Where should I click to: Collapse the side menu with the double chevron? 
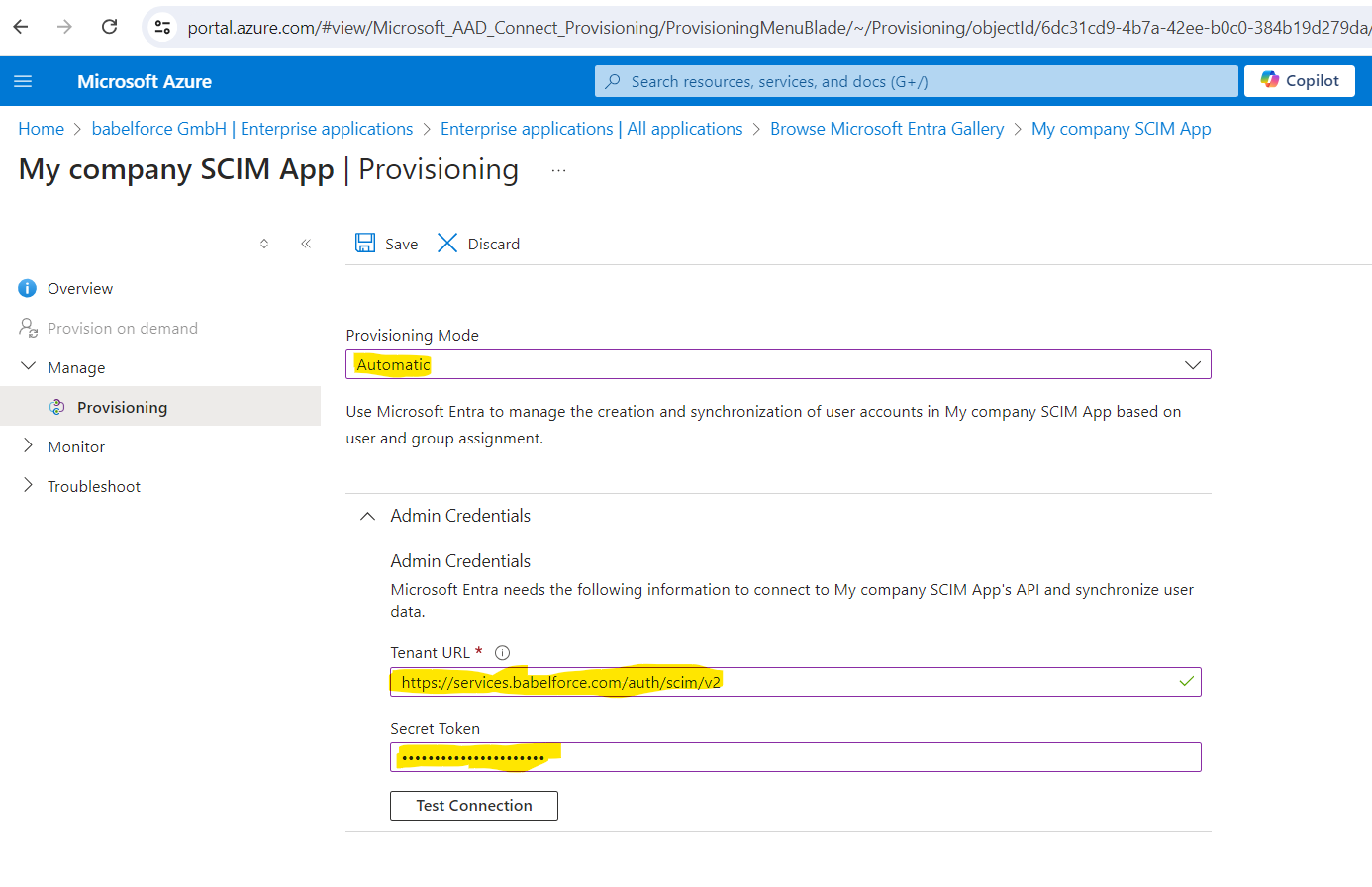tap(306, 244)
